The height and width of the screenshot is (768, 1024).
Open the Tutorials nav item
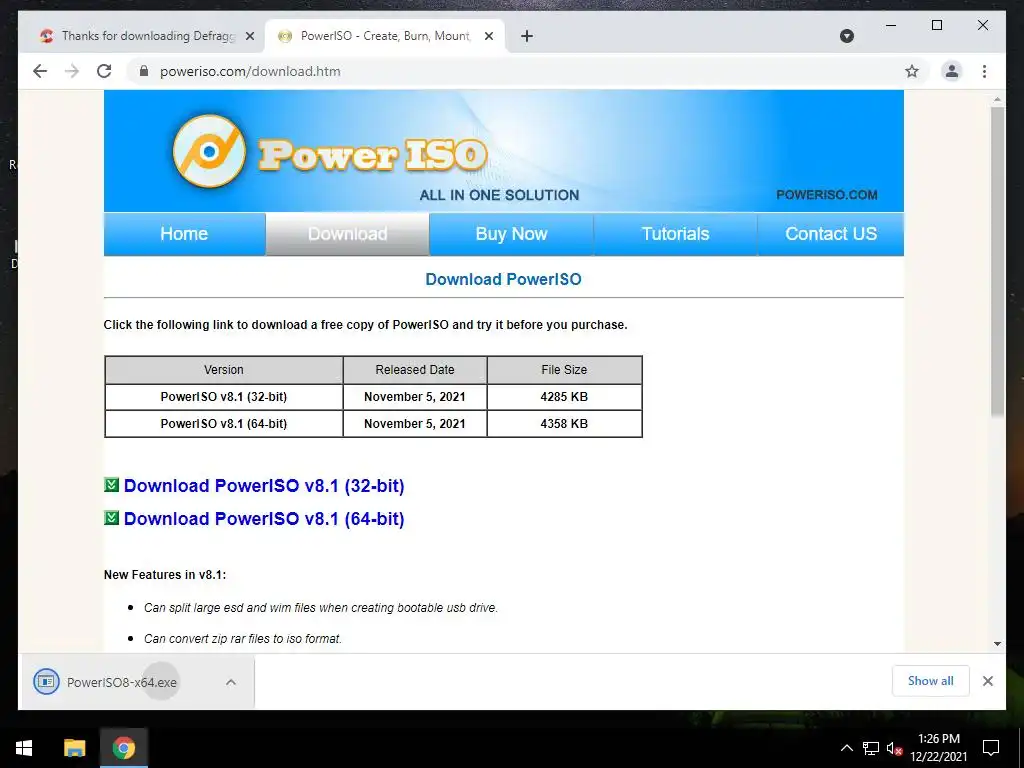(x=675, y=234)
